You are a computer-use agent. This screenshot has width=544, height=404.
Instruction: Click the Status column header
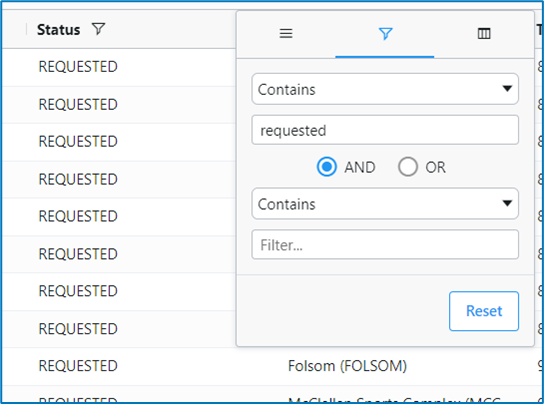pos(59,30)
